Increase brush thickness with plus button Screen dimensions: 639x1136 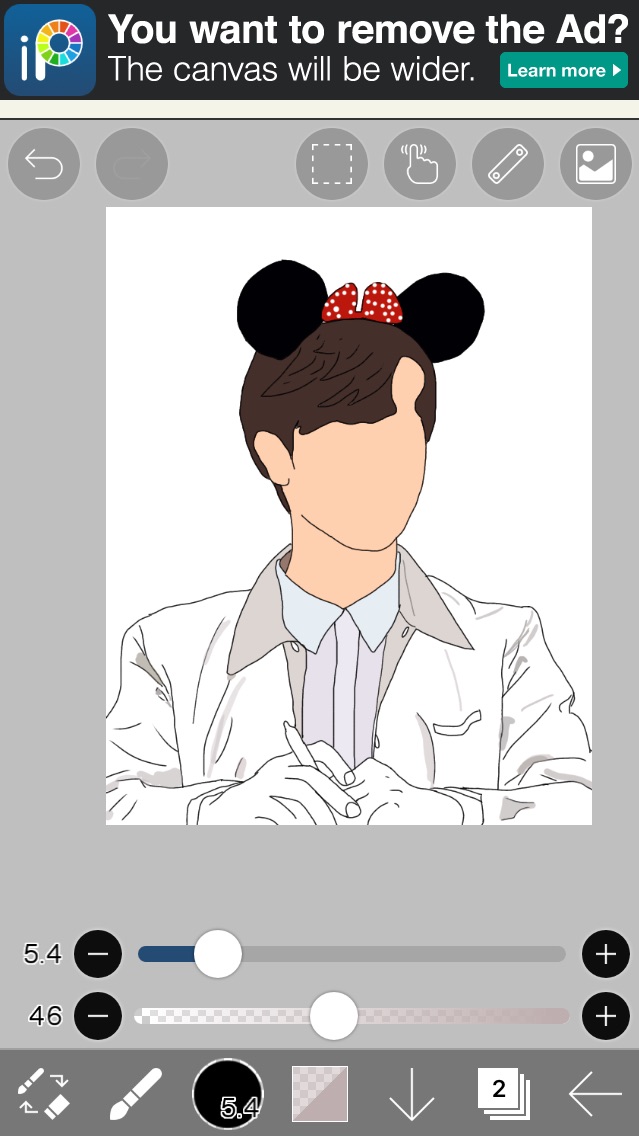click(x=606, y=954)
